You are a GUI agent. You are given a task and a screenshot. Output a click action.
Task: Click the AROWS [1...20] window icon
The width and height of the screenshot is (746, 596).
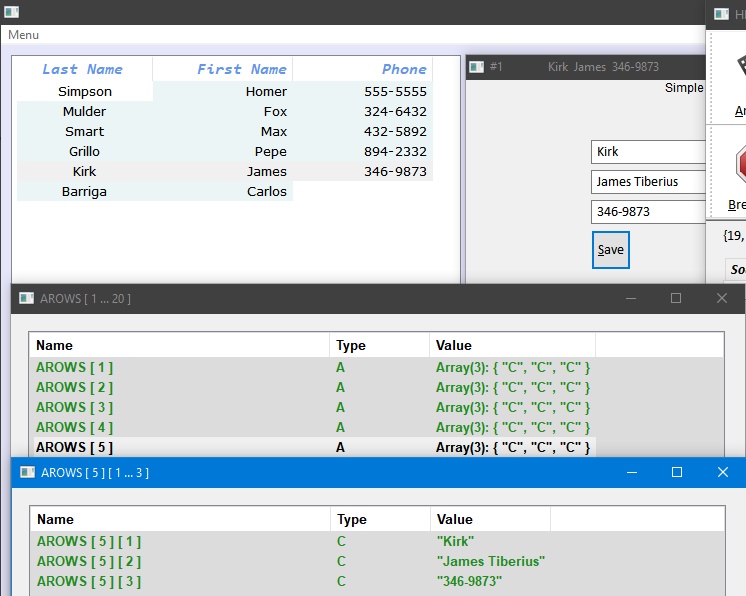coord(27,298)
